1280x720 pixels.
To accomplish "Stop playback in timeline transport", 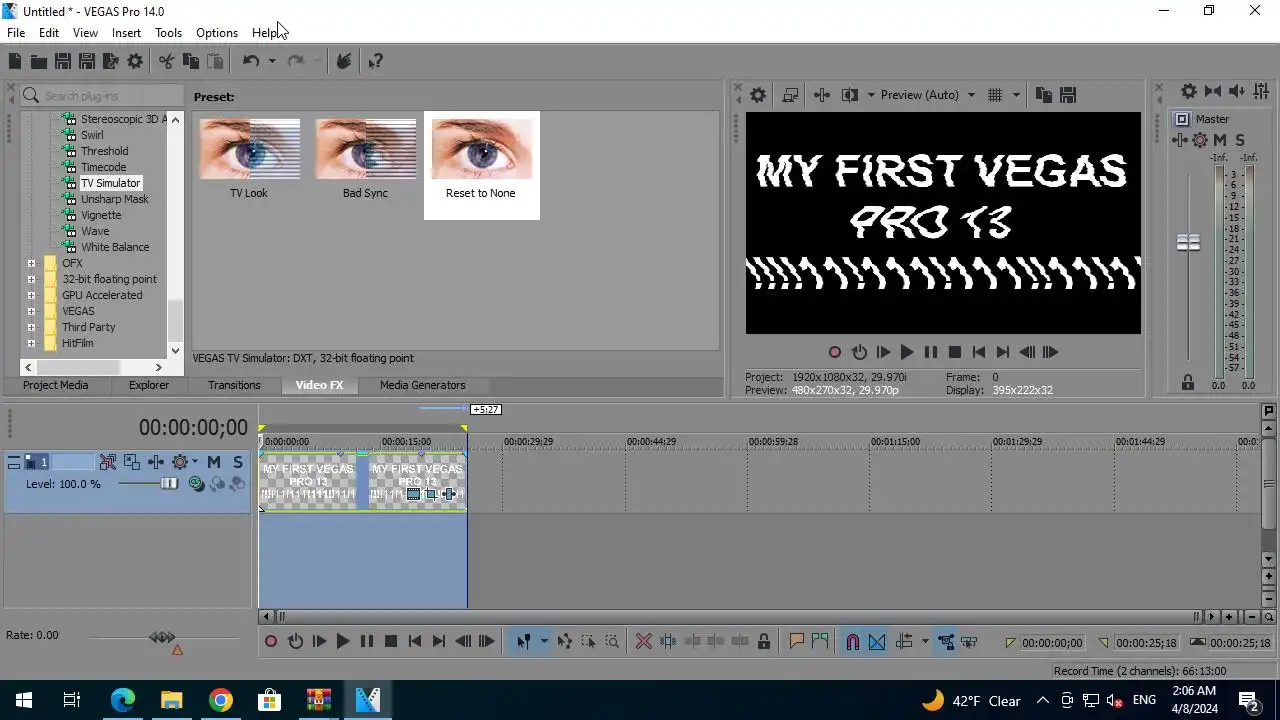I will pyautogui.click(x=391, y=642).
